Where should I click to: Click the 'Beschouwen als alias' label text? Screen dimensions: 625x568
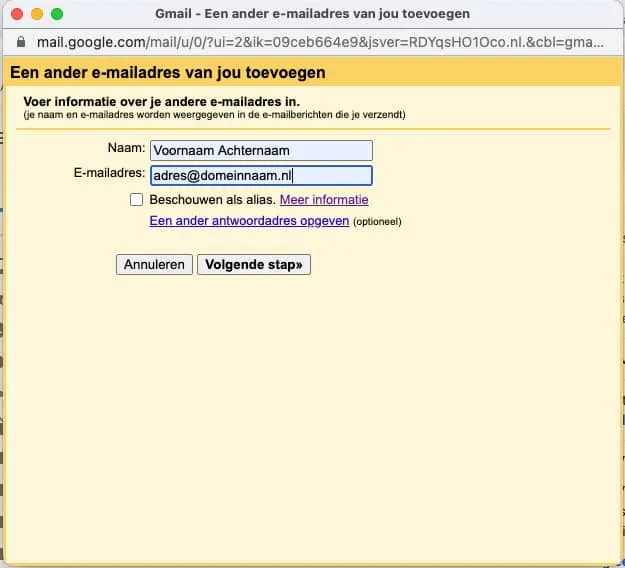pos(212,200)
